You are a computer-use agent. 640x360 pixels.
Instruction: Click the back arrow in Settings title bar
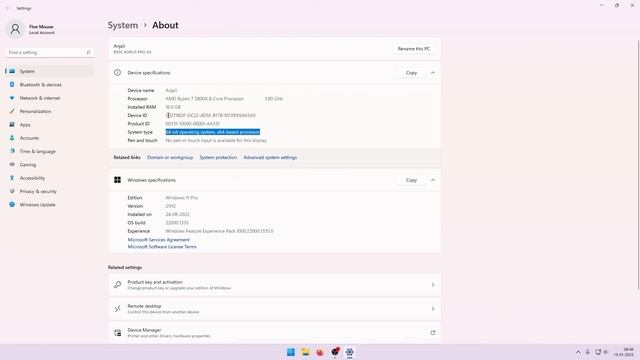7,8
